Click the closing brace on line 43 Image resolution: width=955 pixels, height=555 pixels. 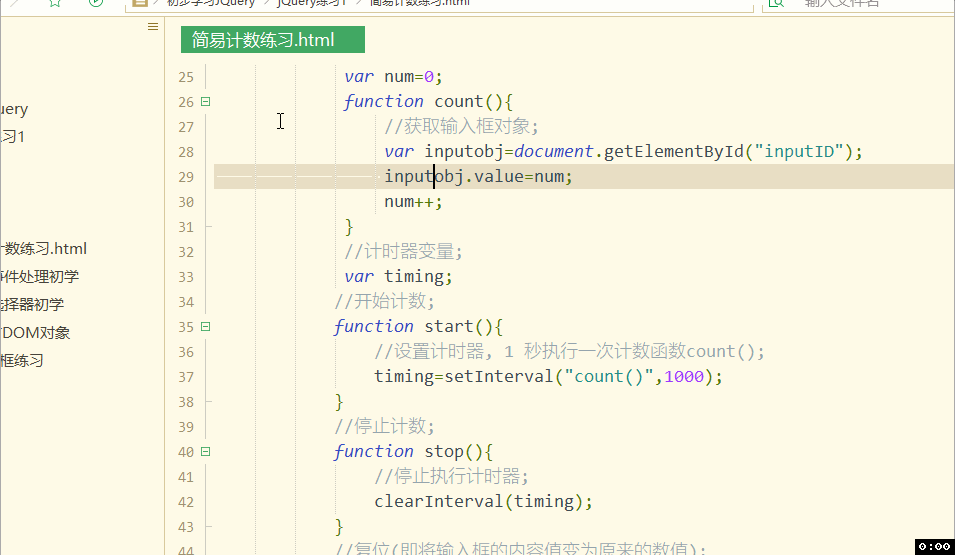pyautogui.click(x=339, y=526)
